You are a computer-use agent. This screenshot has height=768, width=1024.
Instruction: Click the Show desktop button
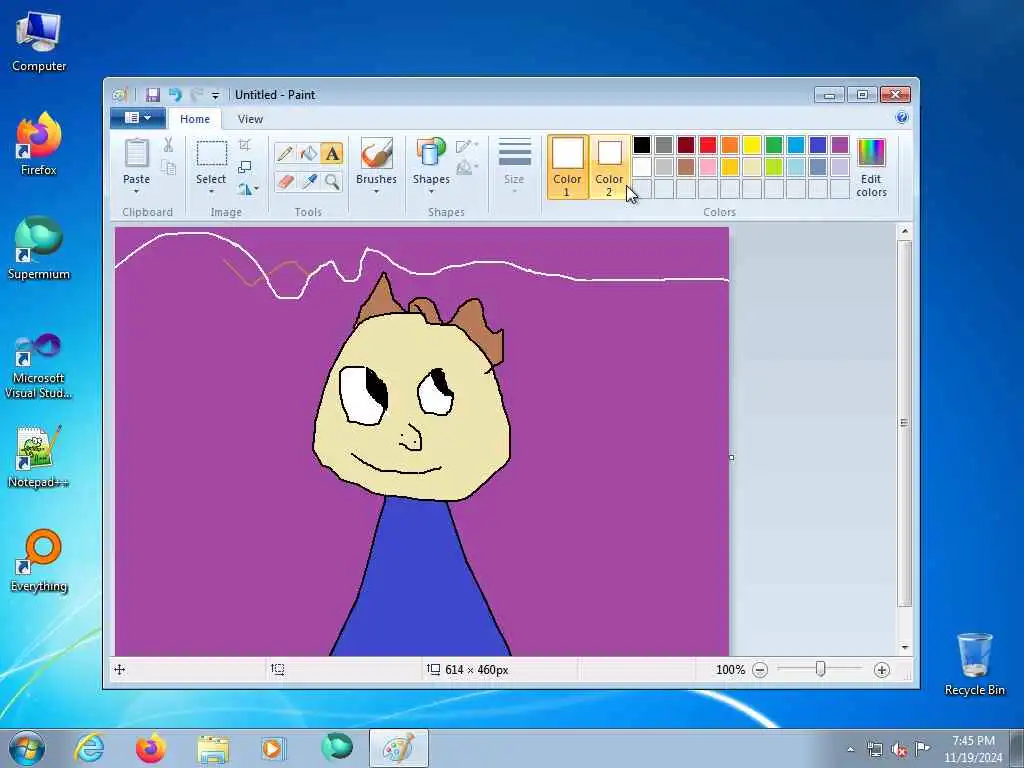tap(1017, 748)
